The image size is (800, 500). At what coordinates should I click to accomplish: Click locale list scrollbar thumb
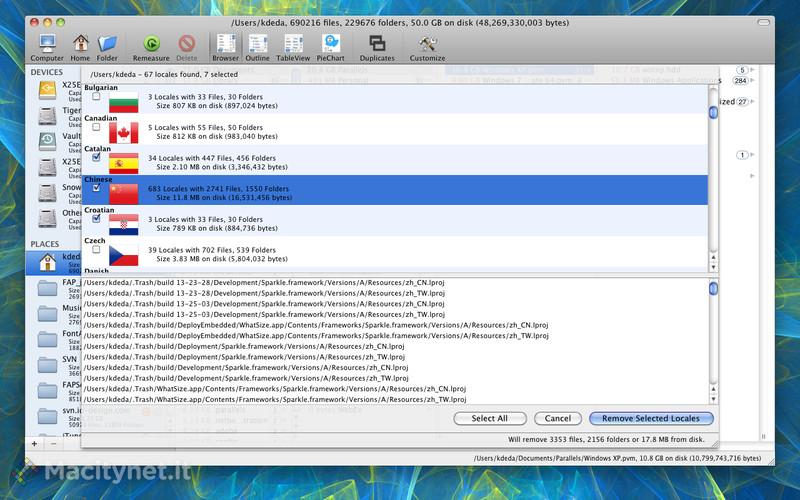[713, 113]
